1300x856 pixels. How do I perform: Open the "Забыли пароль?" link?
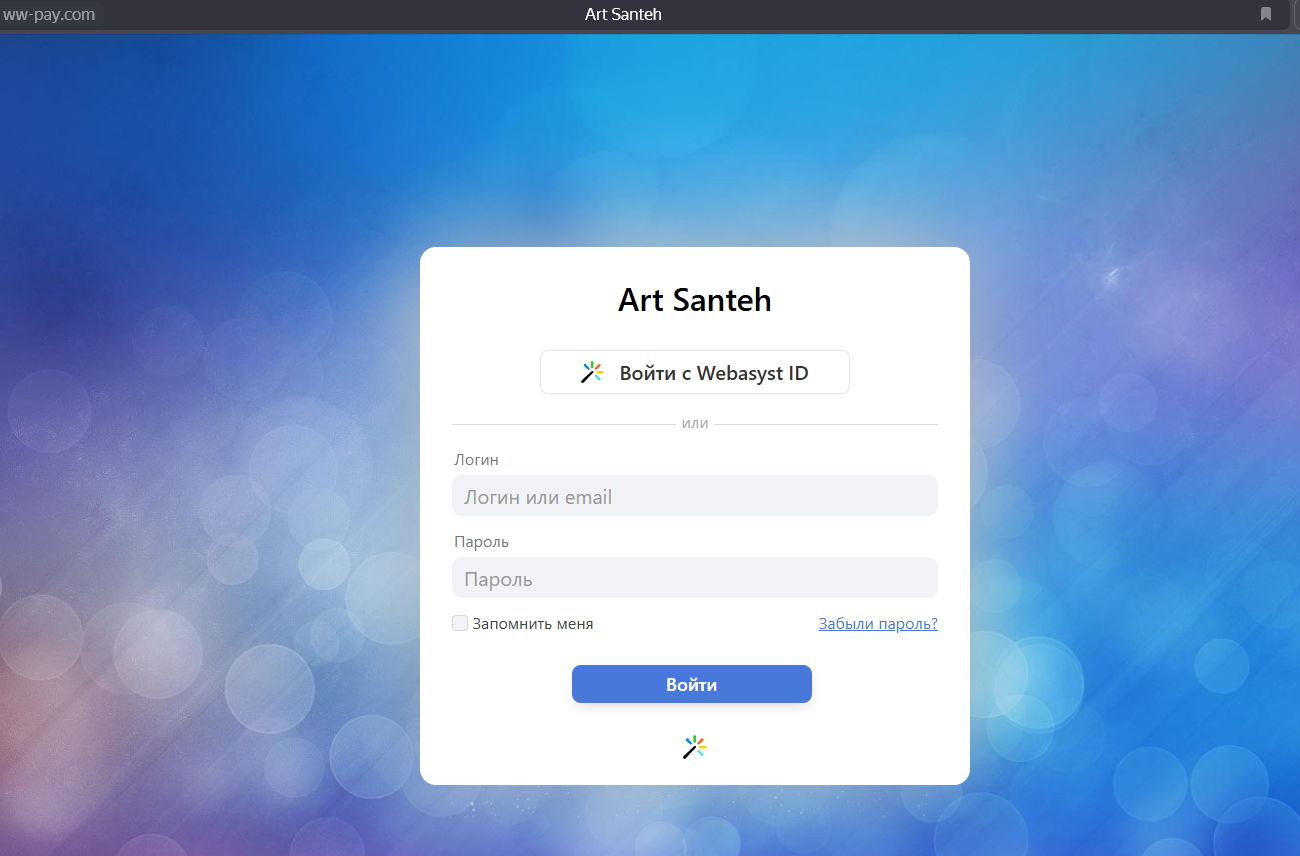pyautogui.click(x=878, y=624)
